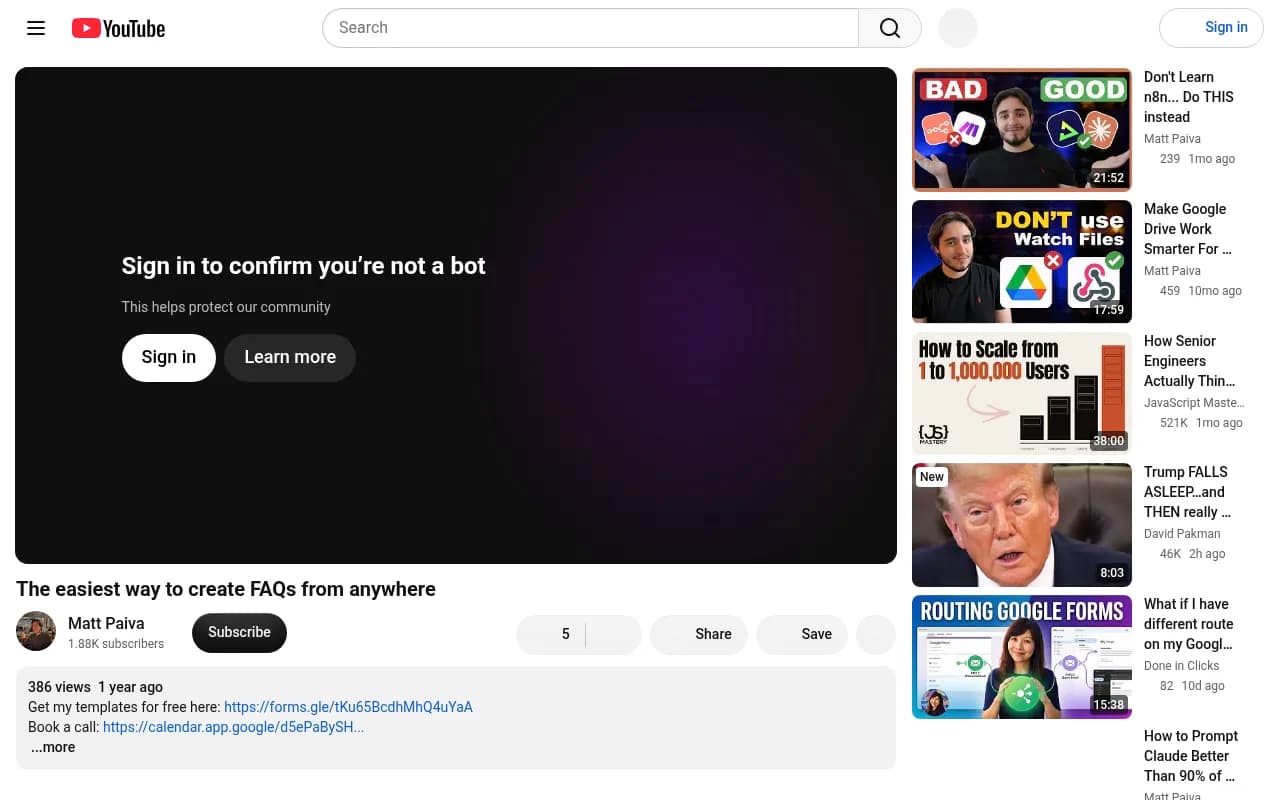Click David Pakman channel name
The image size is (1280, 800).
(1182, 534)
